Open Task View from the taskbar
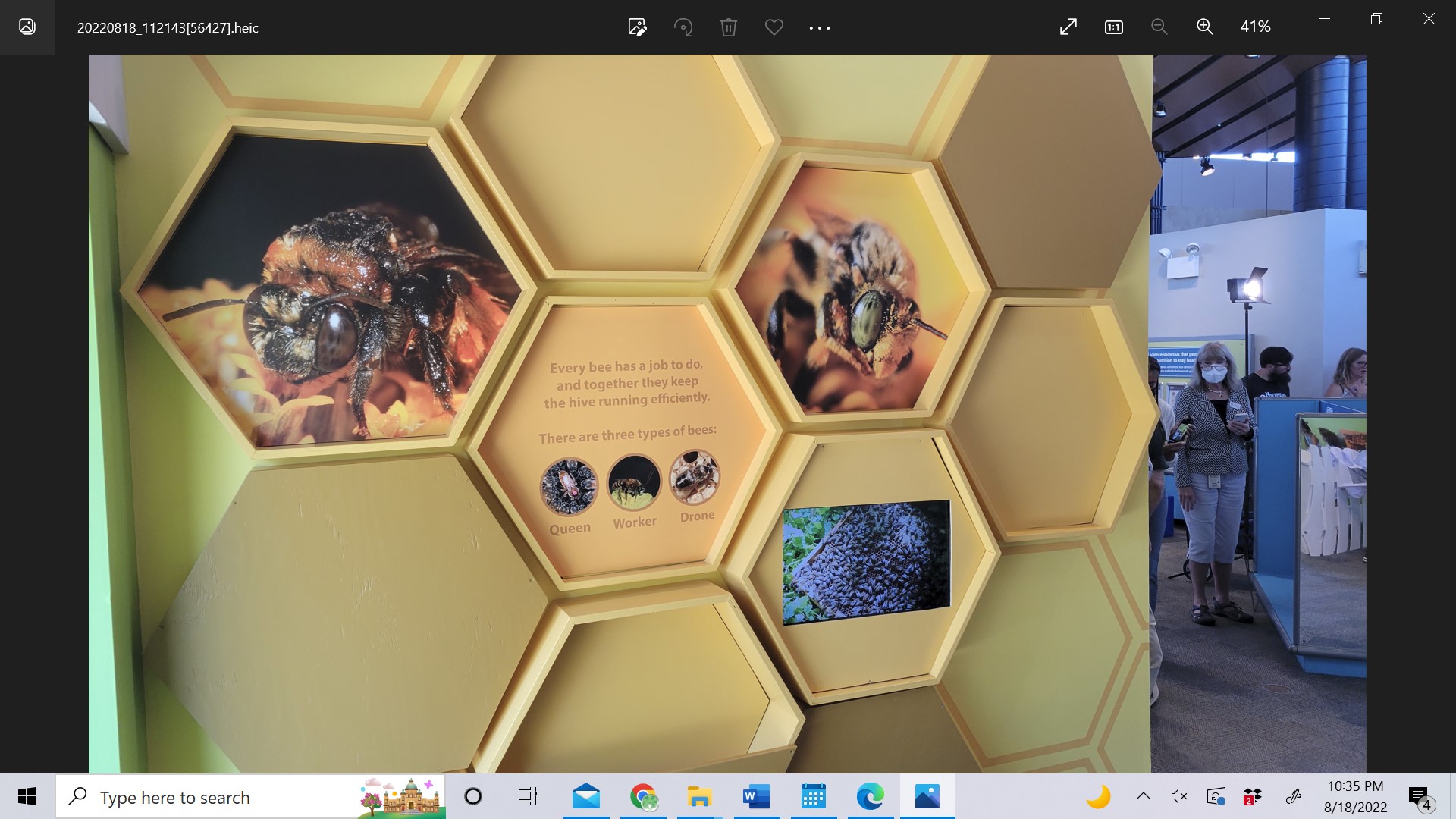 pyautogui.click(x=527, y=796)
